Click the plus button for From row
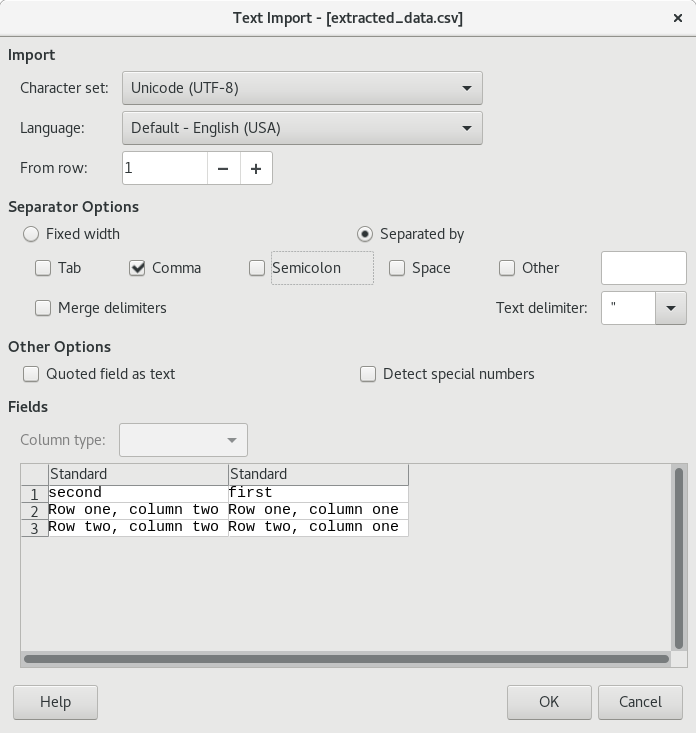The image size is (696, 733). [x=256, y=169]
